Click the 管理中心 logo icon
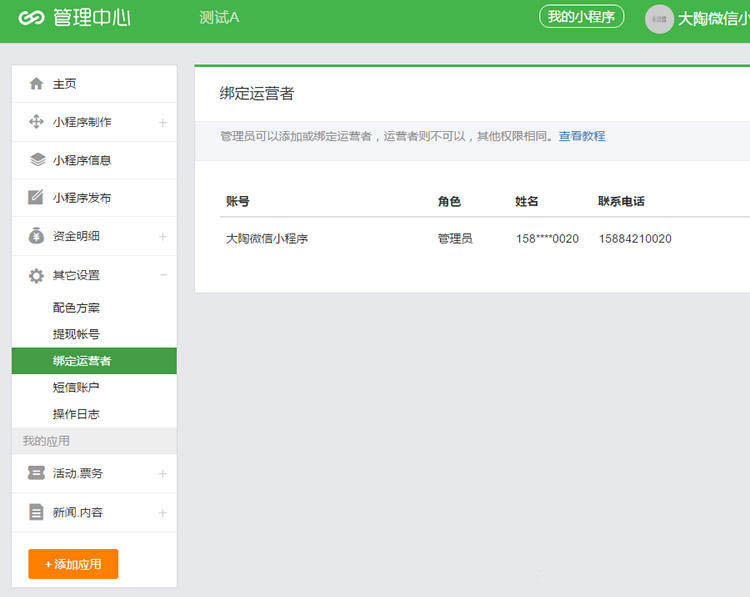The image size is (750, 597). (x=31, y=18)
